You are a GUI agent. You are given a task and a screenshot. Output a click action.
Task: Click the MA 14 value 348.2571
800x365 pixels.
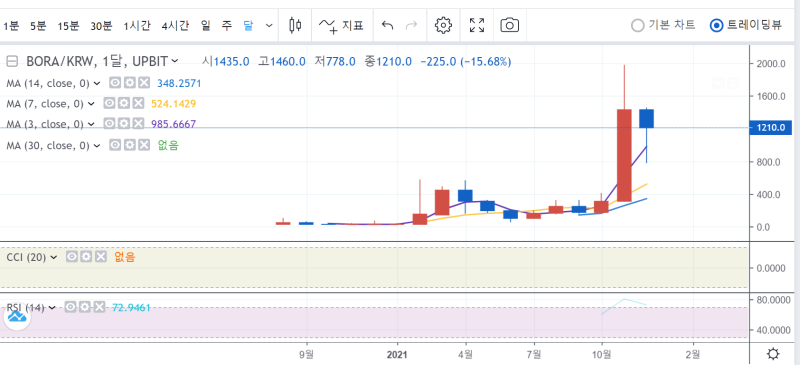(179, 83)
